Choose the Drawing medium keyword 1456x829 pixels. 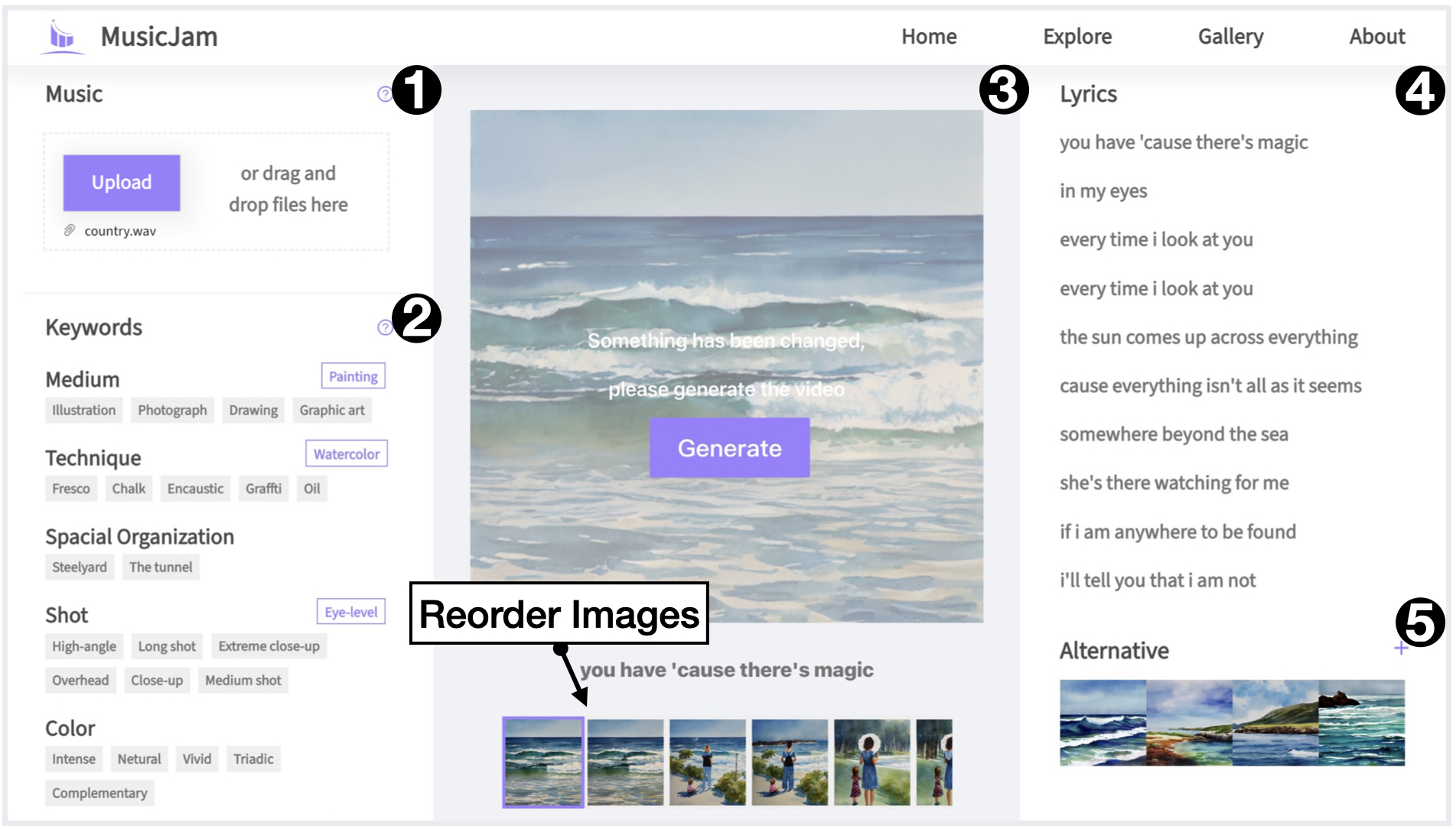click(253, 410)
